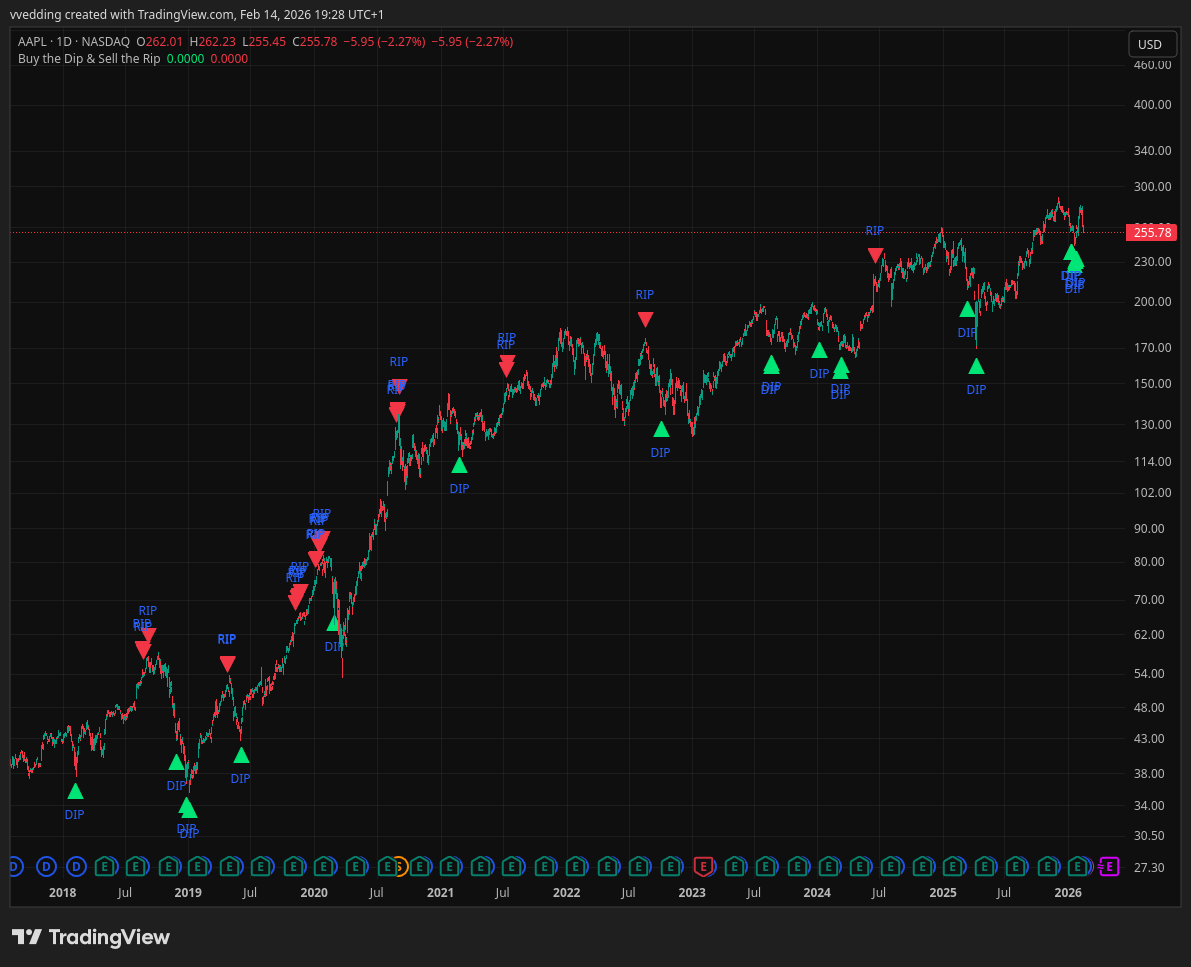
Task: Click the open value O262.01
Action: pos(160,42)
